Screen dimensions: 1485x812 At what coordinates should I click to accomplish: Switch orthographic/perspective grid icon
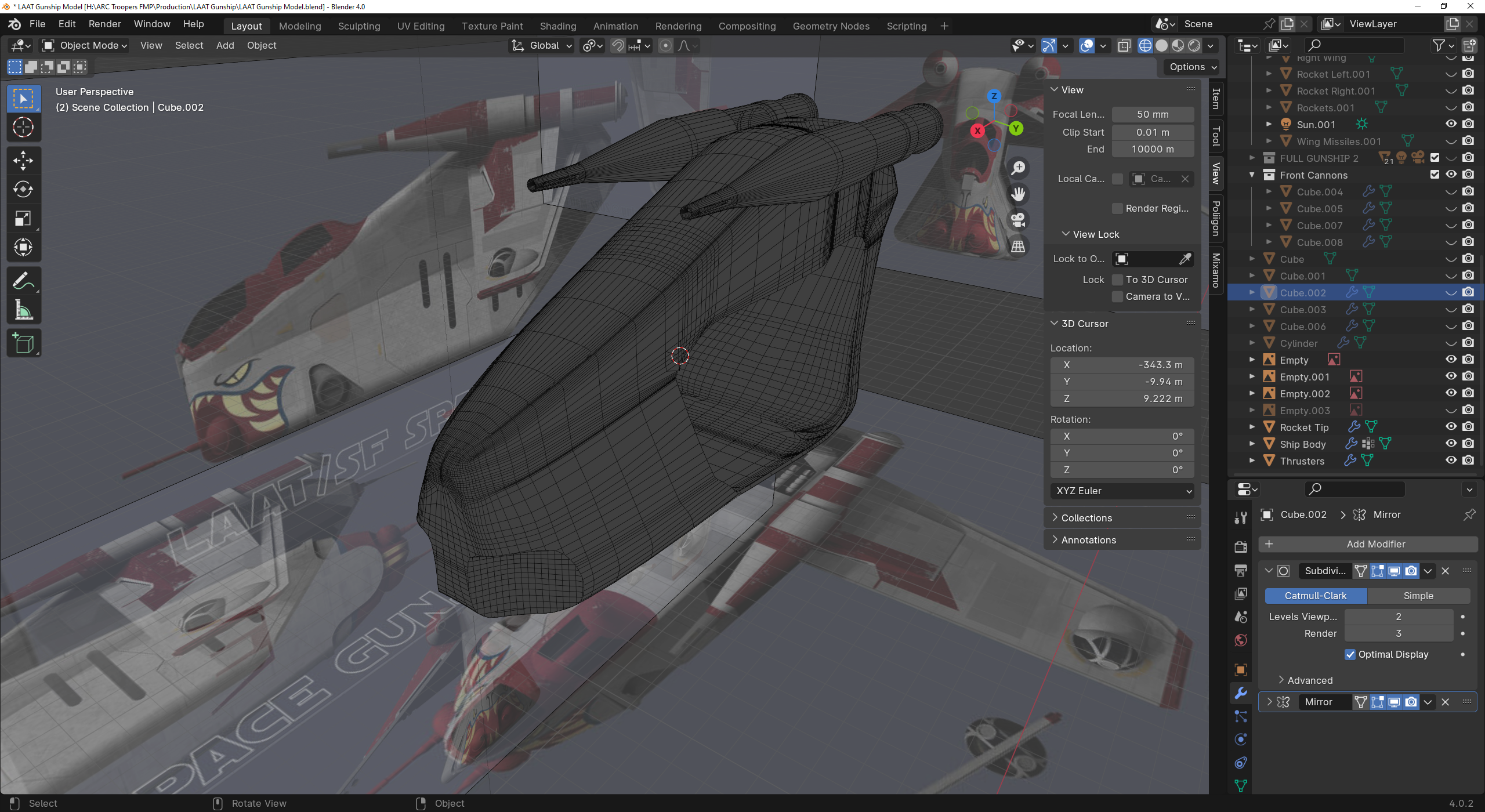(x=1018, y=246)
